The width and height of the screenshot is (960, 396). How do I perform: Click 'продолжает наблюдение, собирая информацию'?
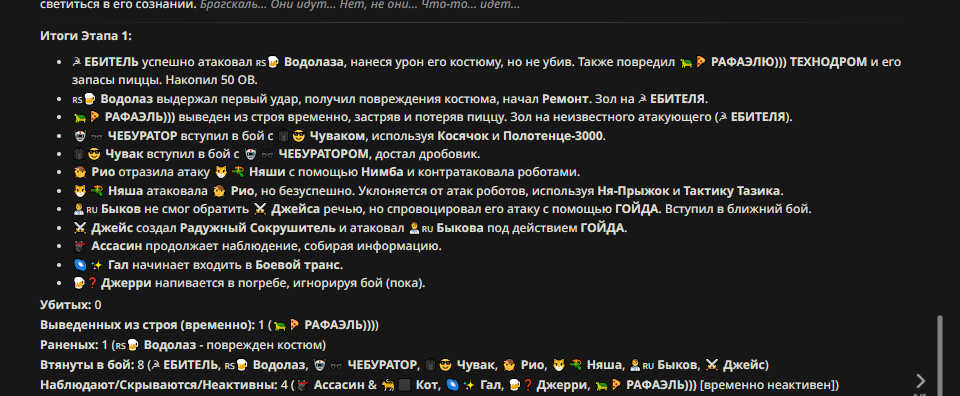(x=293, y=246)
